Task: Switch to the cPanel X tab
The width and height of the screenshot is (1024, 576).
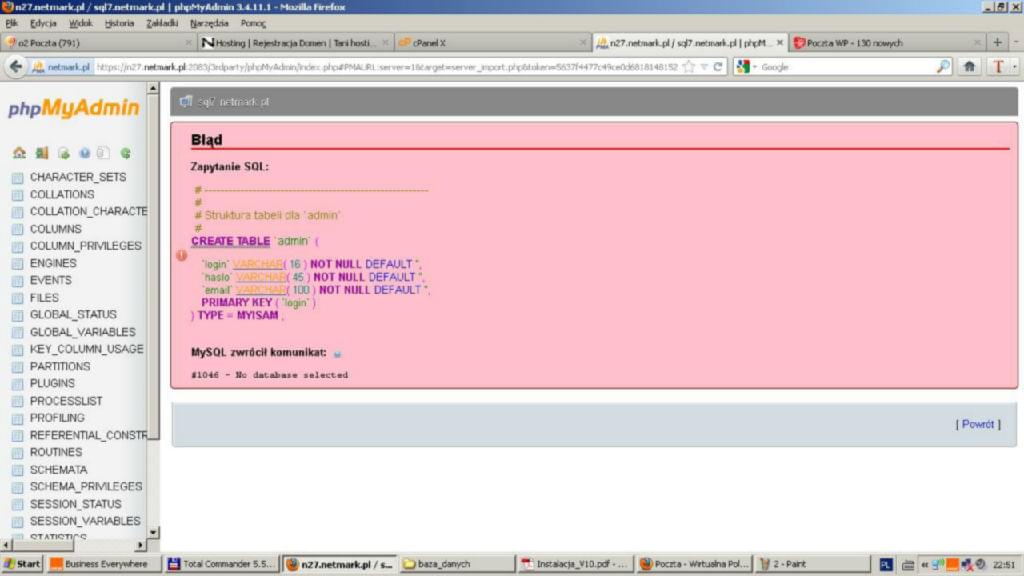Action: pos(492,42)
